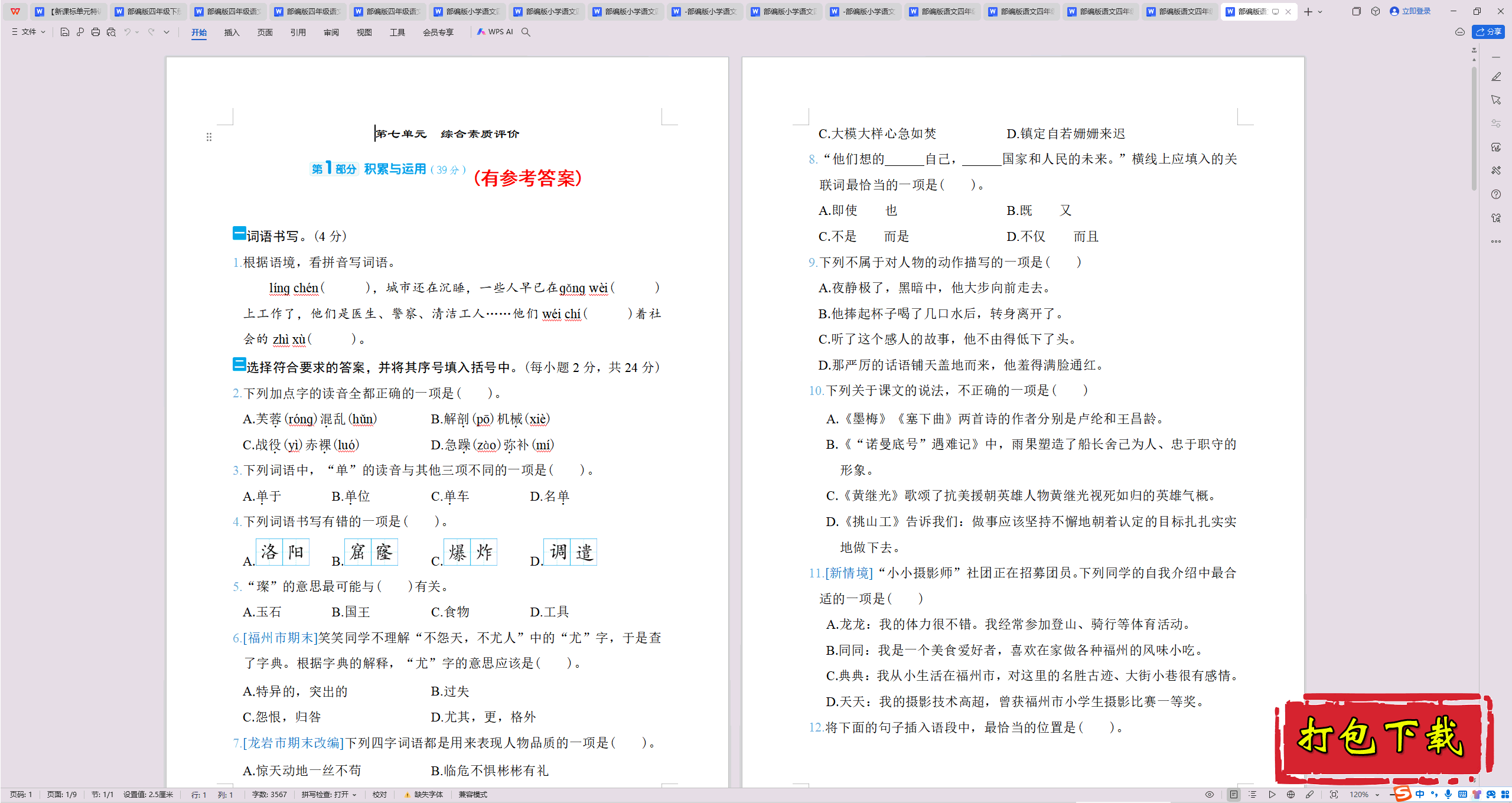Click the Redo arrow icon
1512x803 pixels.
[151, 32]
